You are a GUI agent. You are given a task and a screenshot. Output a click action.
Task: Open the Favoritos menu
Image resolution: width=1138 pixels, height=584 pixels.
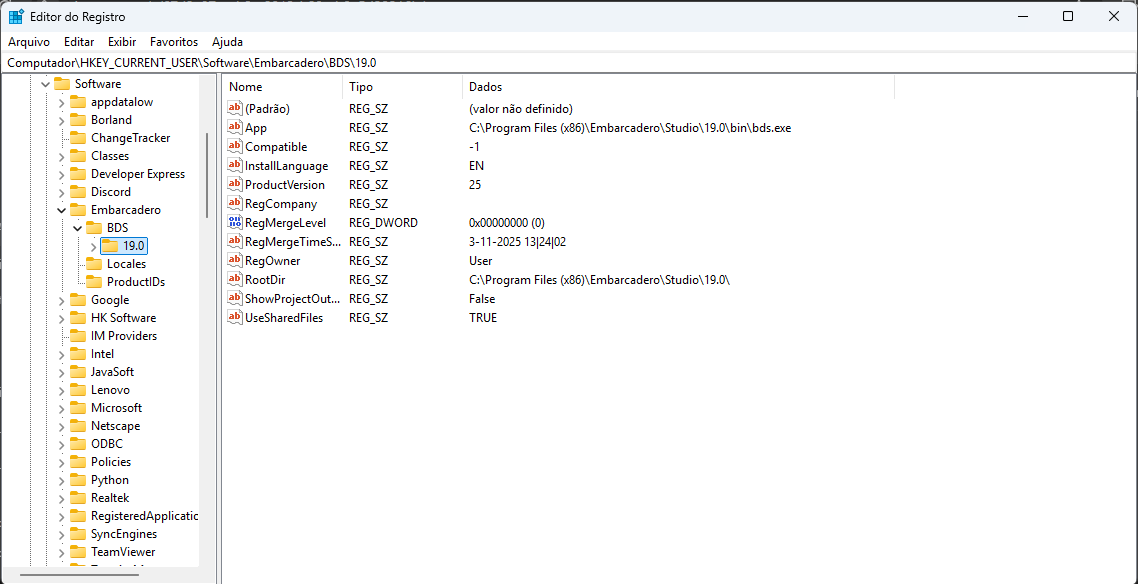click(x=174, y=42)
